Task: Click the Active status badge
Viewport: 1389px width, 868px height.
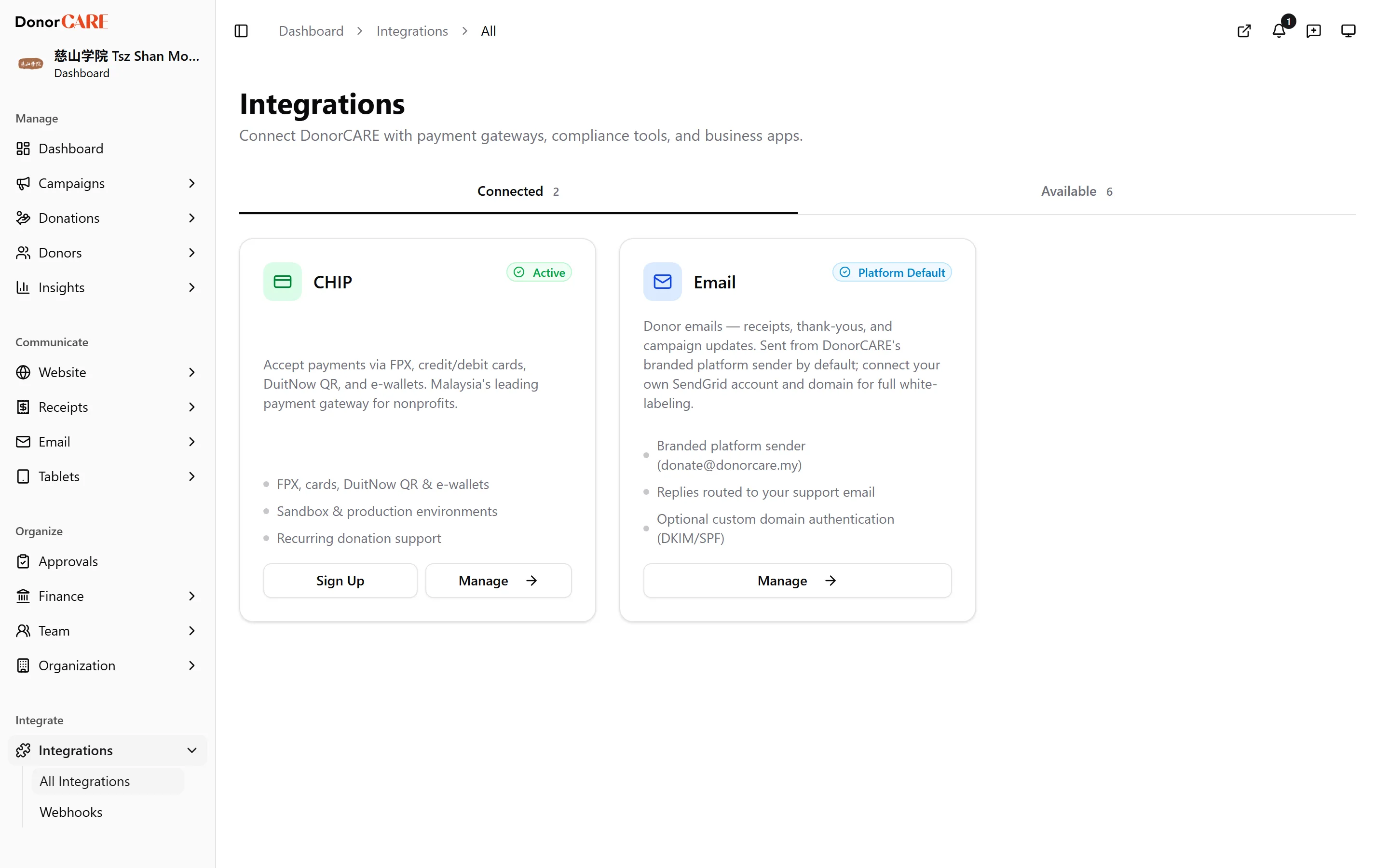Action: [539, 272]
